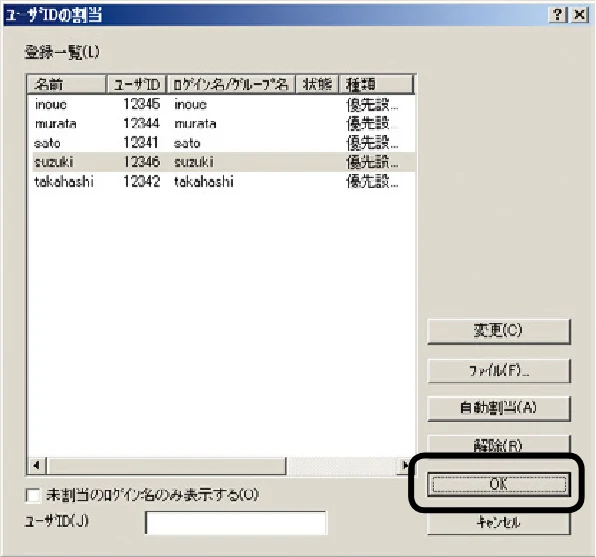Click the list's left scroll arrow
This screenshot has height=557, width=596.
pos(37,465)
